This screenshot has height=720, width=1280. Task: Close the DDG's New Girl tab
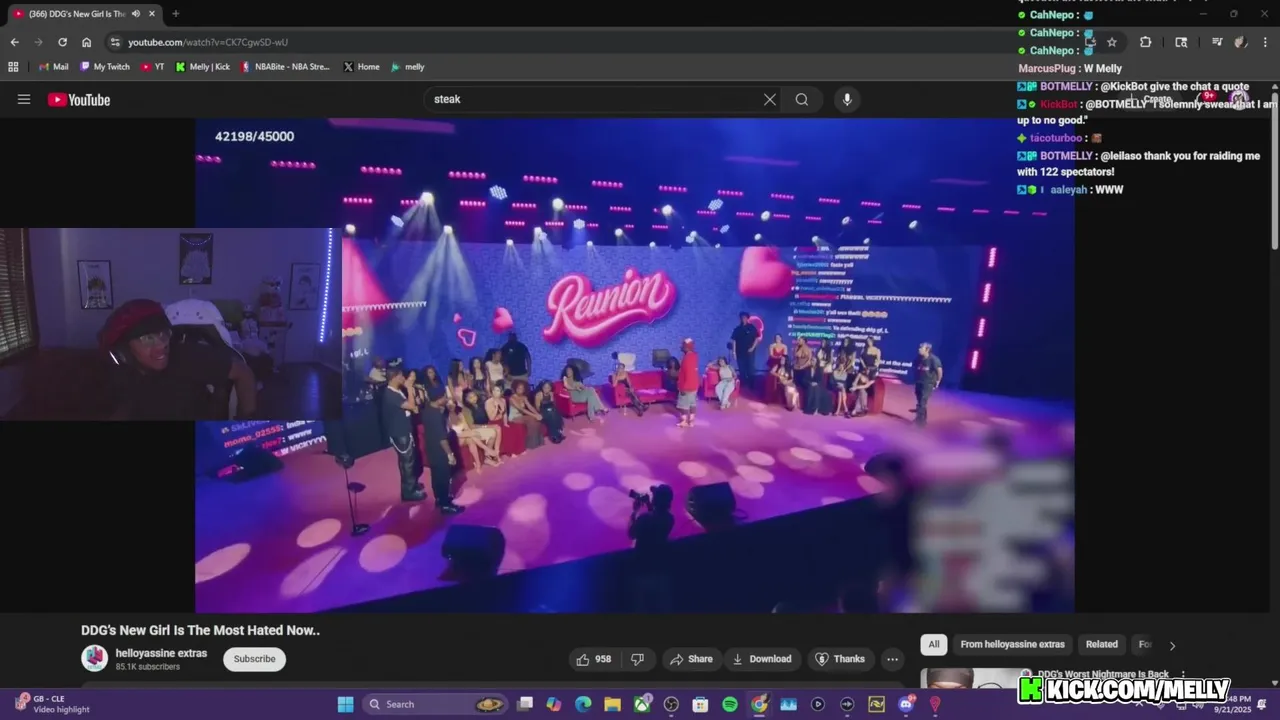pyautogui.click(x=150, y=14)
